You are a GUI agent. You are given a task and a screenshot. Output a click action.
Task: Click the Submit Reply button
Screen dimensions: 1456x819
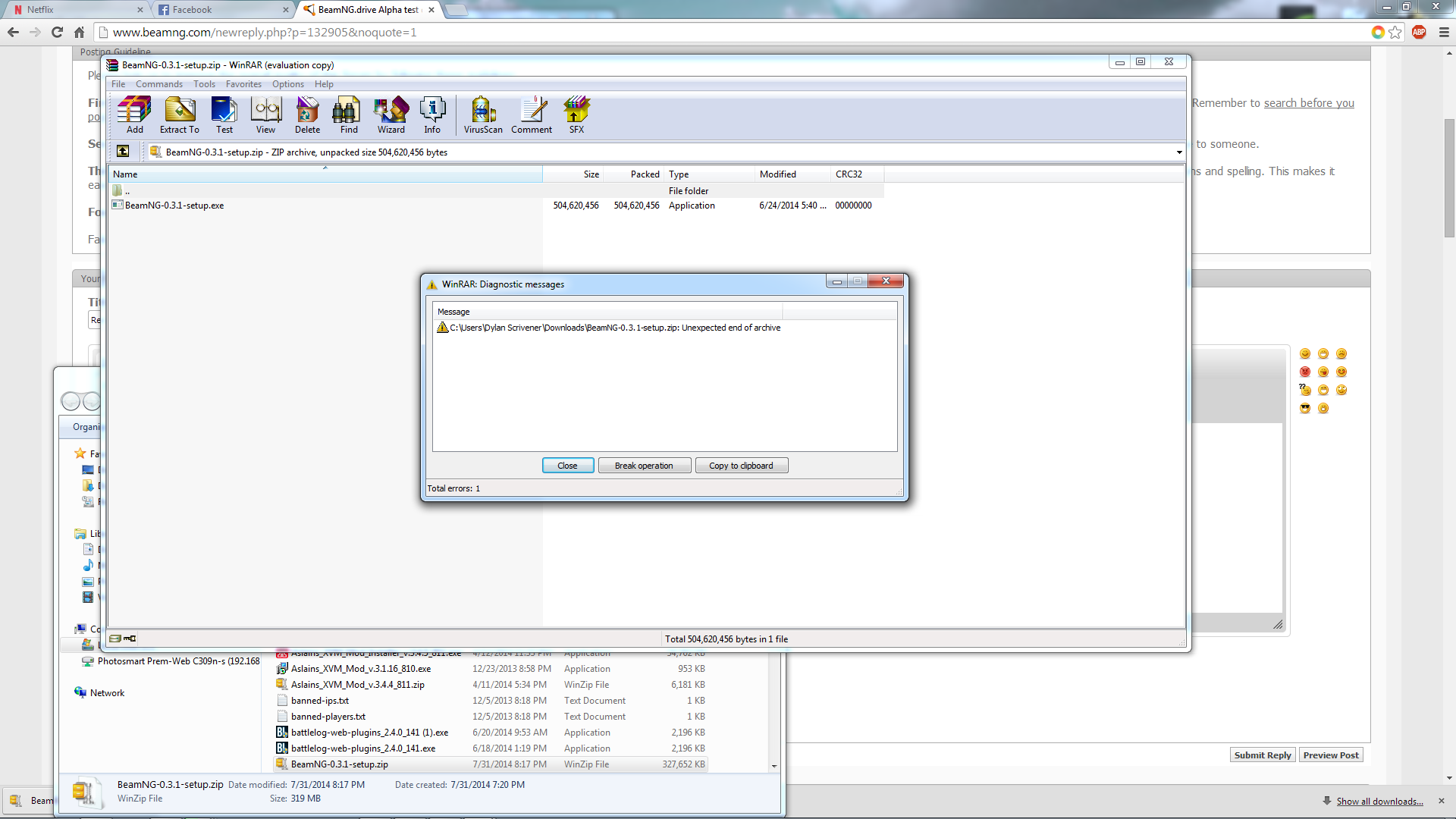[x=1262, y=755]
